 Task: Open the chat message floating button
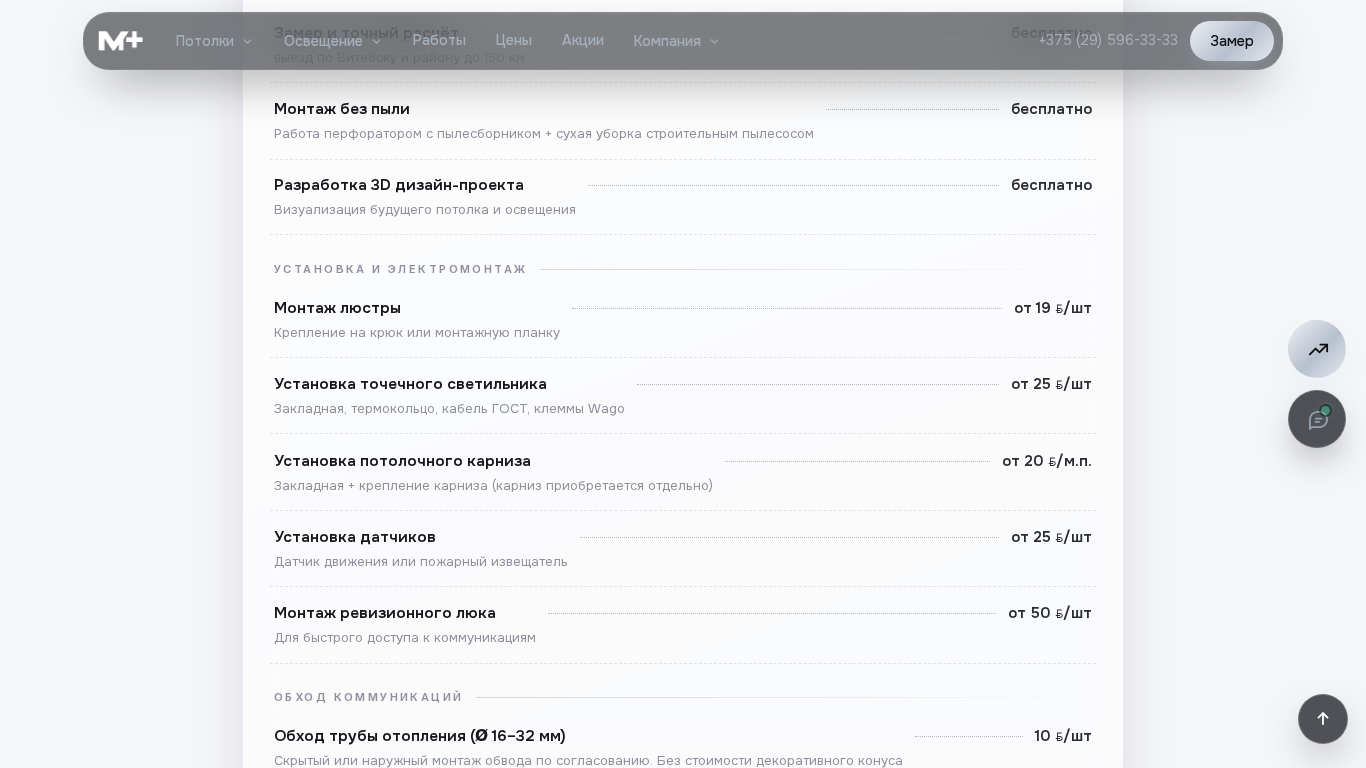pyautogui.click(x=1317, y=419)
